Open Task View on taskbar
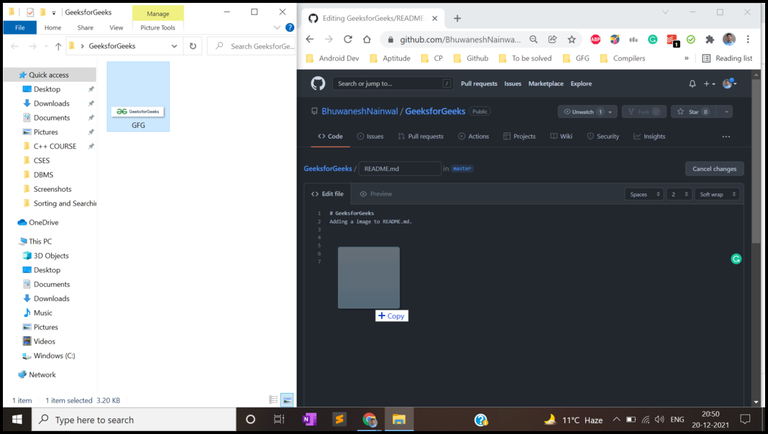768x434 pixels. pos(279,419)
